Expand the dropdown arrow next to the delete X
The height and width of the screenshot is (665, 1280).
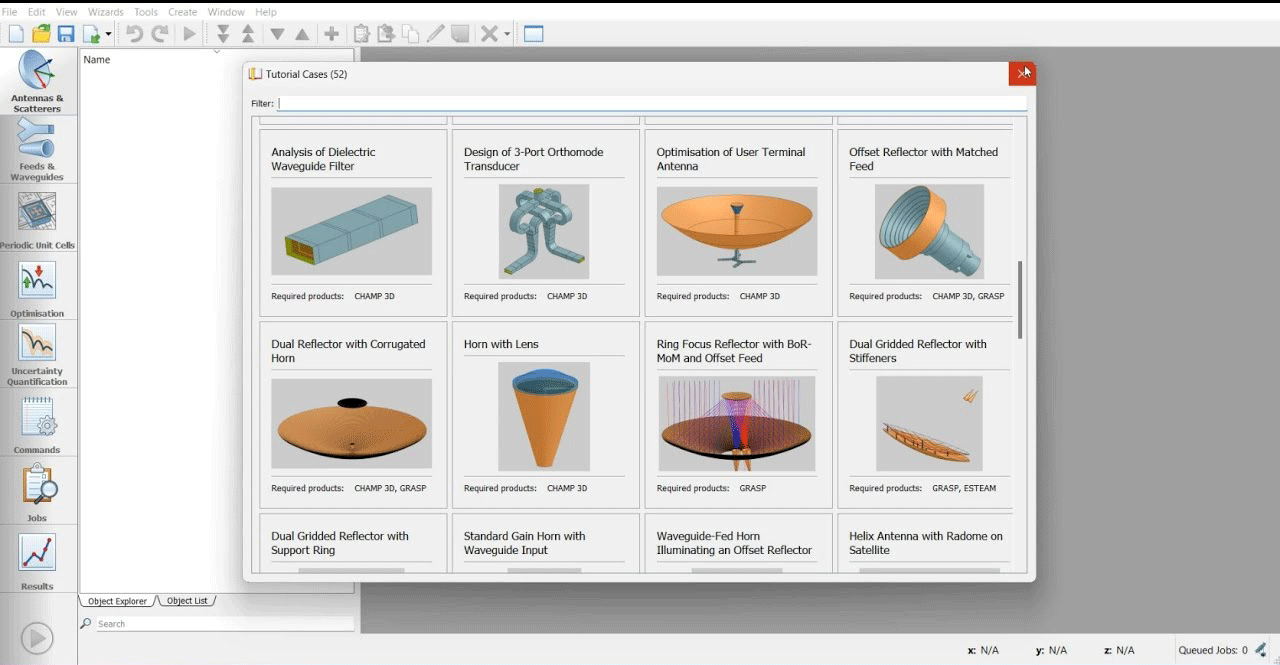click(507, 35)
